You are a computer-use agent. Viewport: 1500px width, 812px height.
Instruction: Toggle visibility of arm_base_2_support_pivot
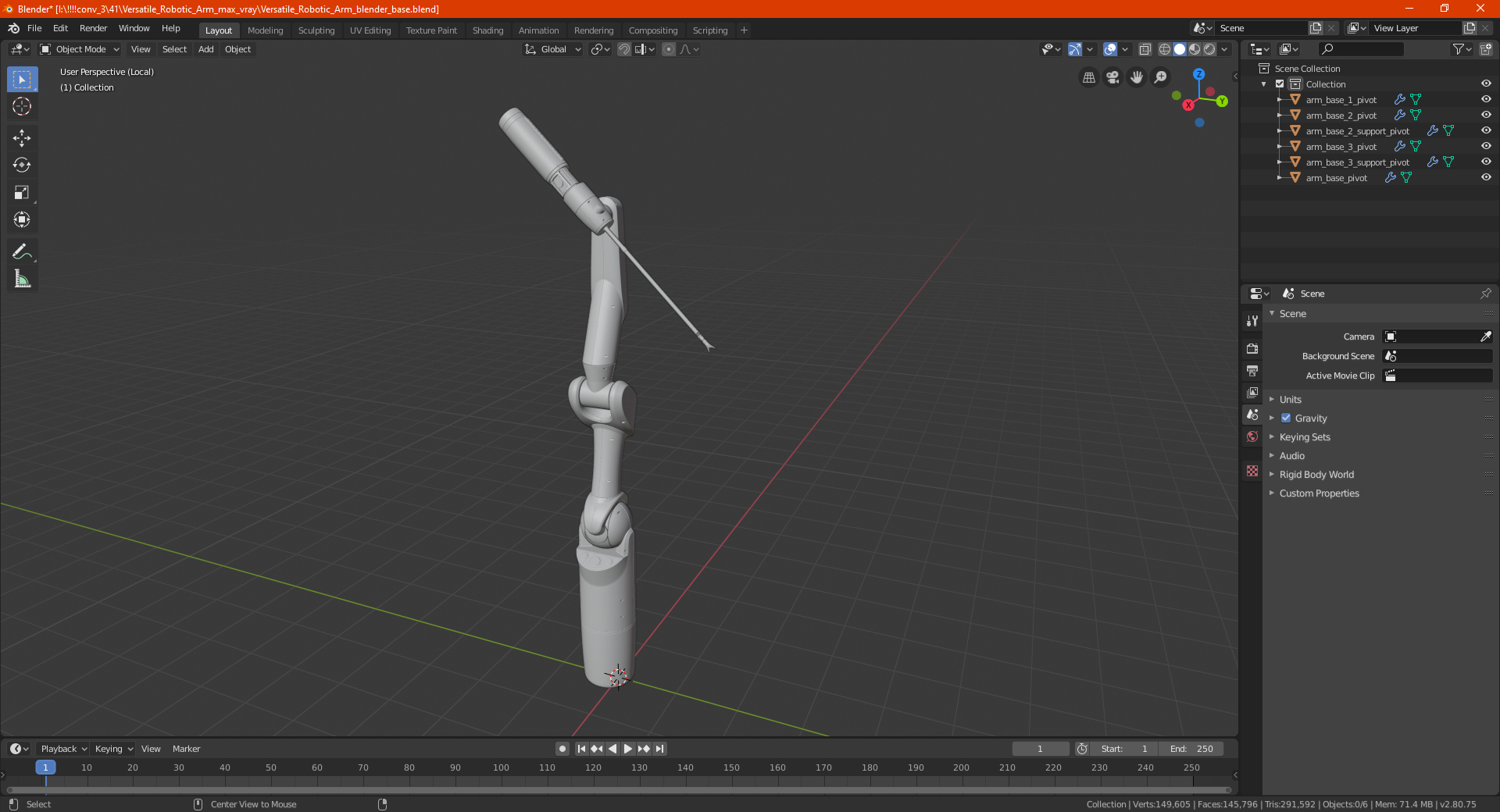[x=1486, y=130]
